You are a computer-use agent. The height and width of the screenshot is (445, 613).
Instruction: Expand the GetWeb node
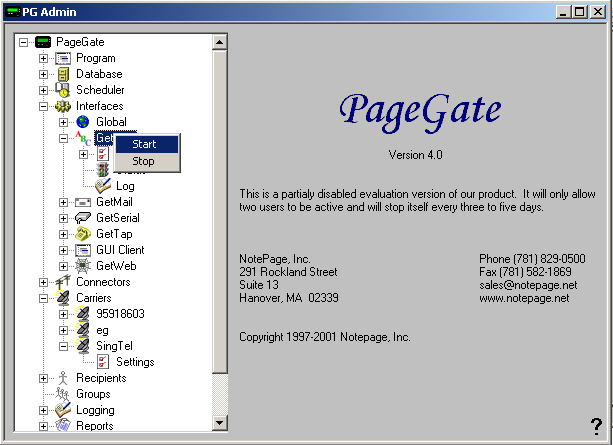63,266
